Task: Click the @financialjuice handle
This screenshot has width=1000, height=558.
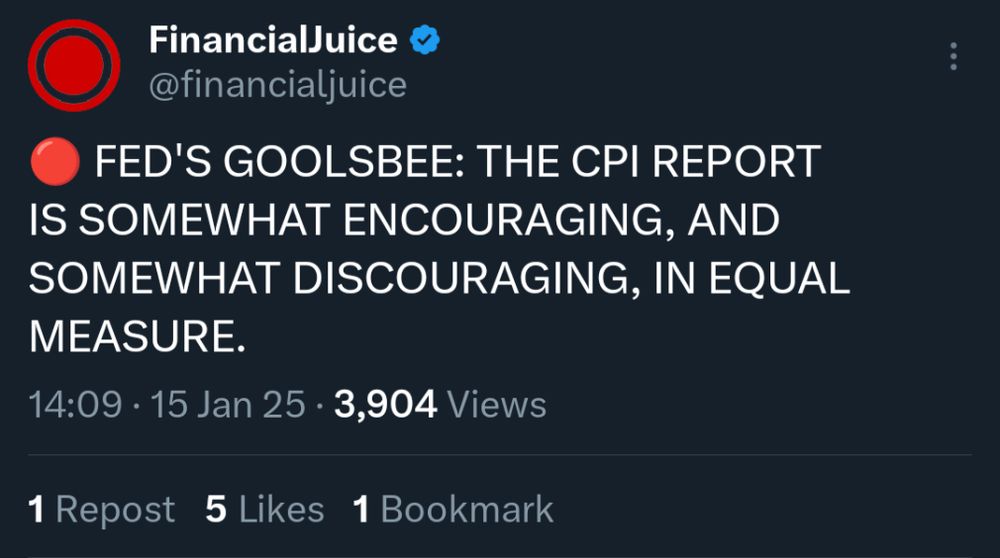Action: click(277, 86)
